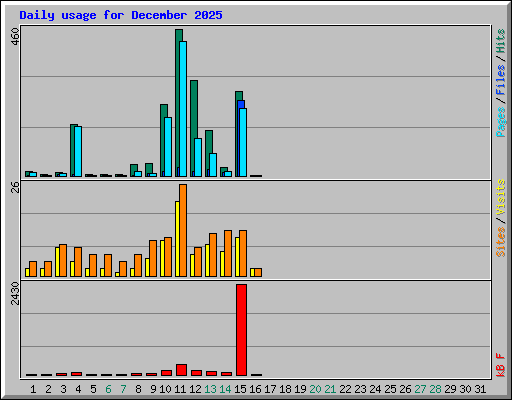Click the x-axis label for day 18
This screenshot has width=512, height=400.
(285, 389)
